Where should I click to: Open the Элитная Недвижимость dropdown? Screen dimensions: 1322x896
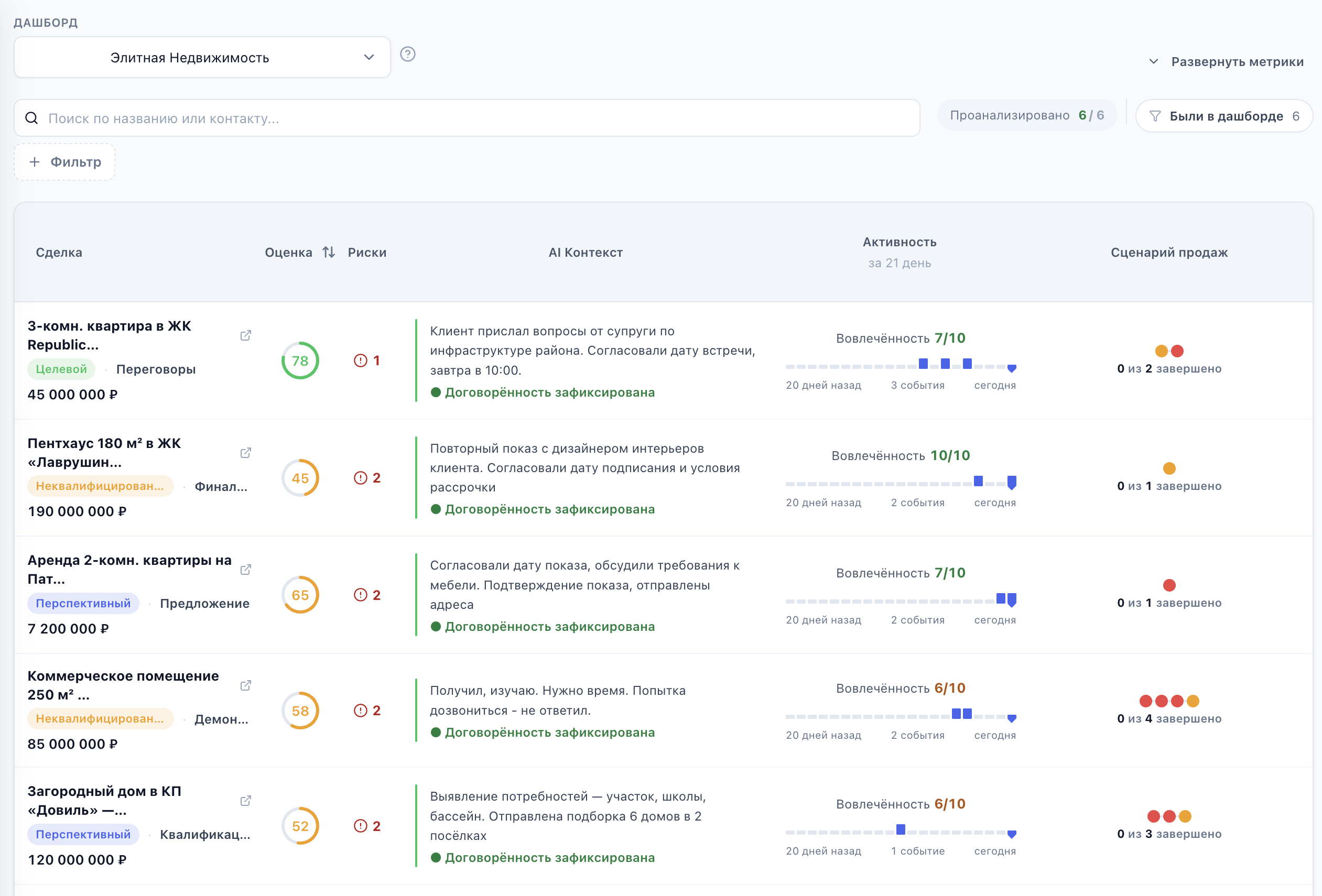pyautogui.click(x=202, y=58)
